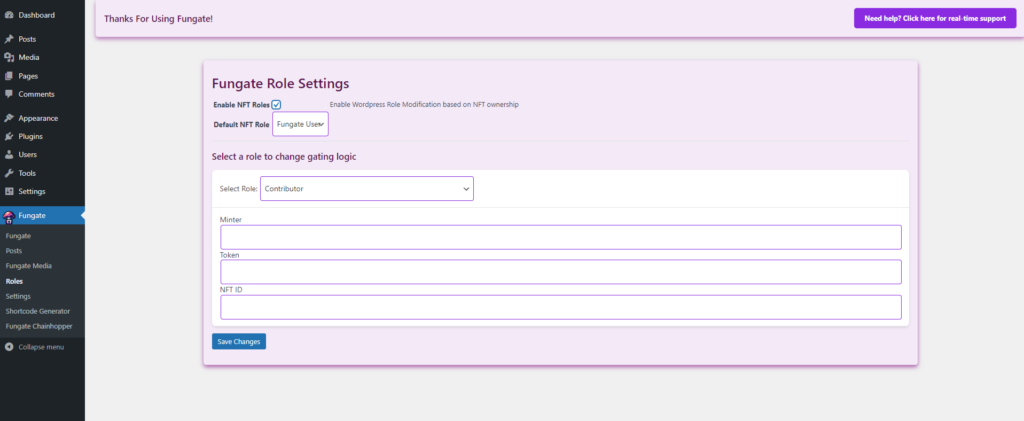Expand the Select Role dropdown
The width and height of the screenshot is (1024, 421).
pyautogui.click(x=366, y=188)
